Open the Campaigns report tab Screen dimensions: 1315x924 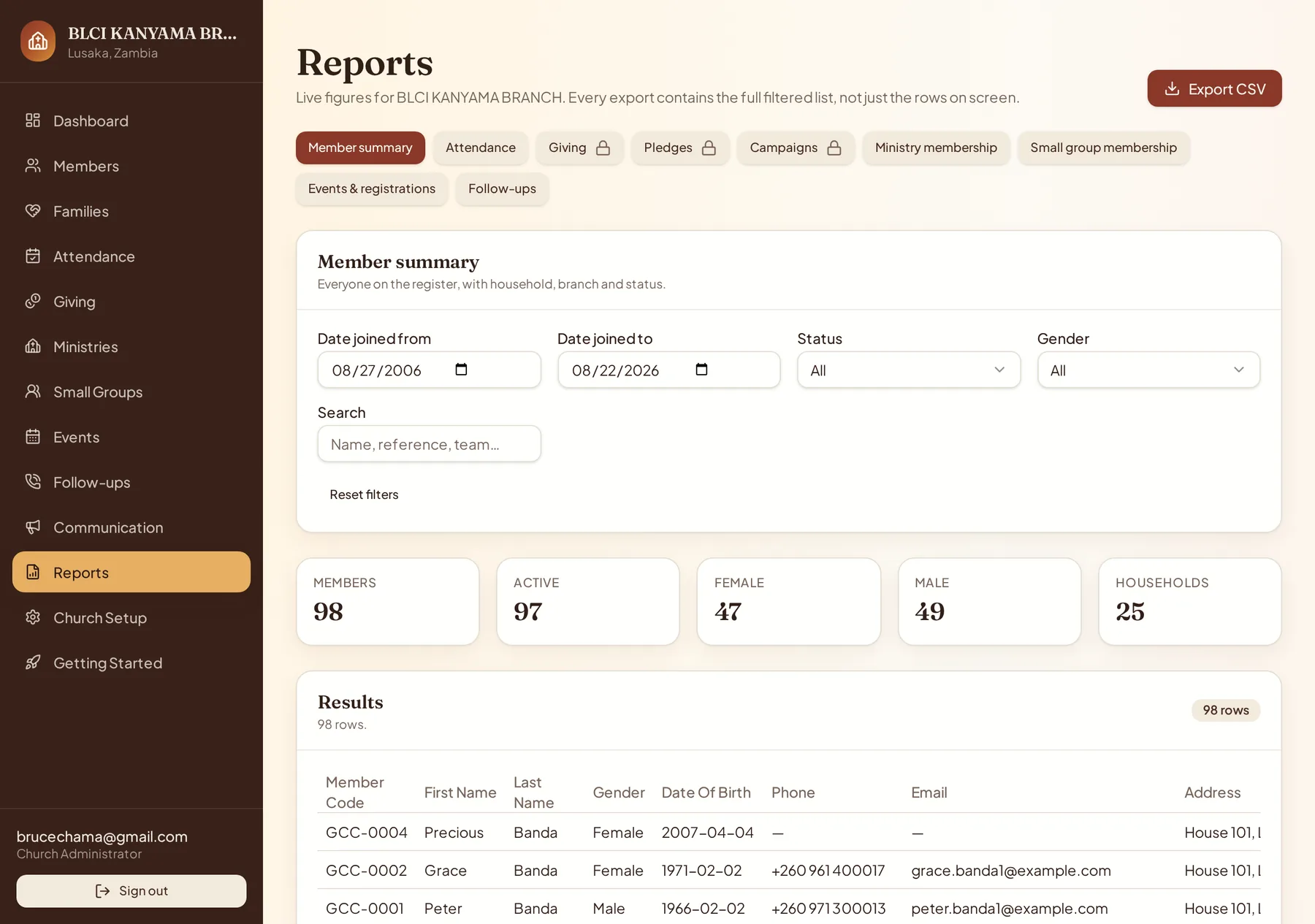tap(796, 148)
